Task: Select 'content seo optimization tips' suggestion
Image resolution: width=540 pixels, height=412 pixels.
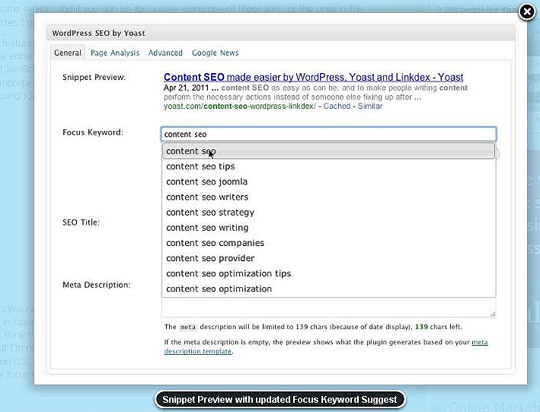Action: pyautogui.click(x=329, y=274)
